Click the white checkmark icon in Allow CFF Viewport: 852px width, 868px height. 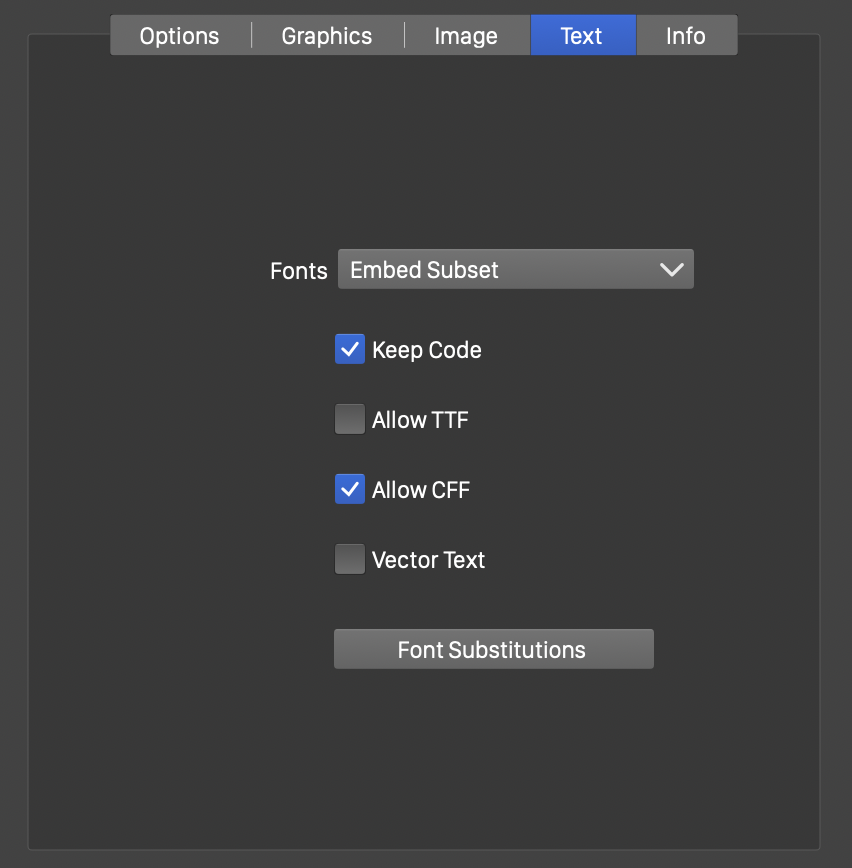point(350,490)
